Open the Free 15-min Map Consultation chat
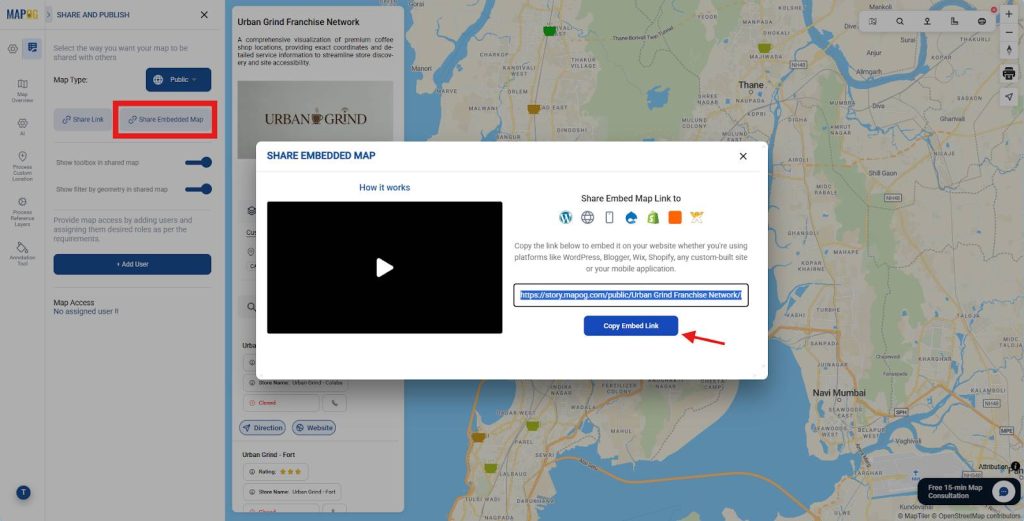 (x=968, y=491)
